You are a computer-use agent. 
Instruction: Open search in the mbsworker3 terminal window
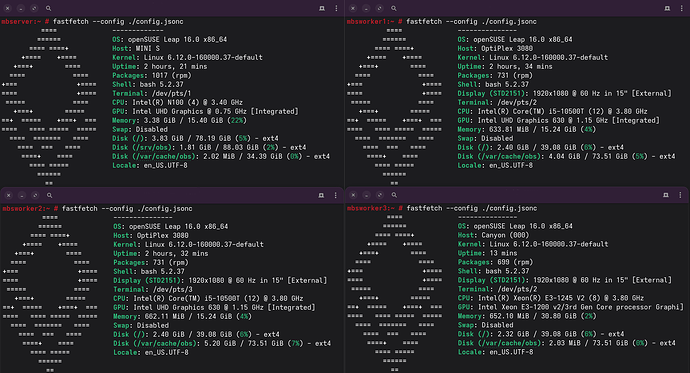pyautogui.click(x=394, y=195)
